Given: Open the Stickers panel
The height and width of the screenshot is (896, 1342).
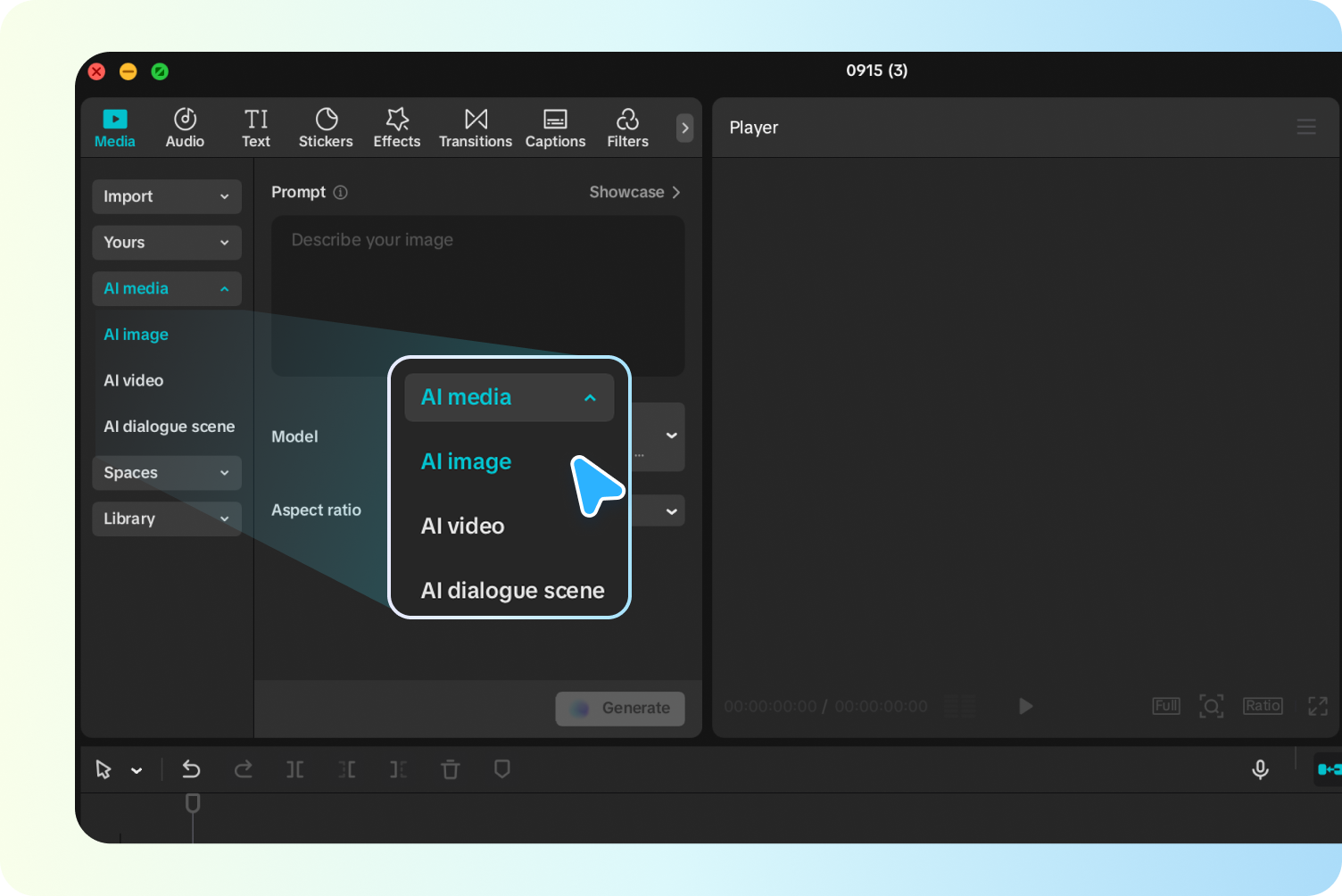Looking at the screenshot, I should click(x=326, y=129).
